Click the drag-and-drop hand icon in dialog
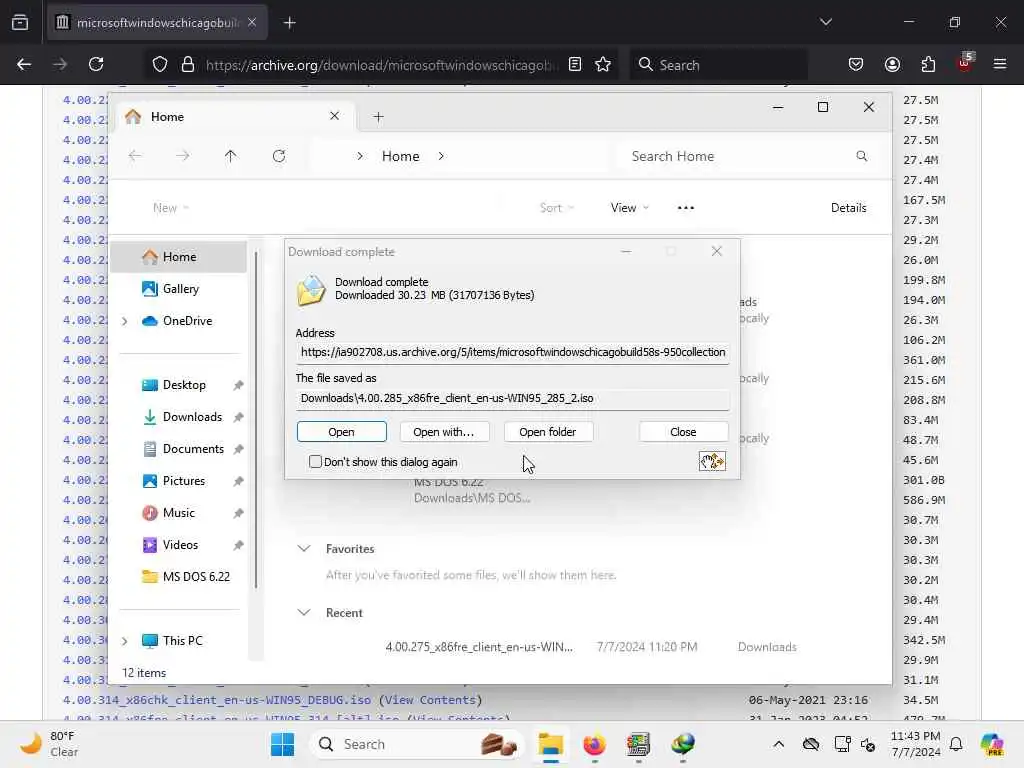The height and width of the screenshot is (768, 1024). coord(712,461)
